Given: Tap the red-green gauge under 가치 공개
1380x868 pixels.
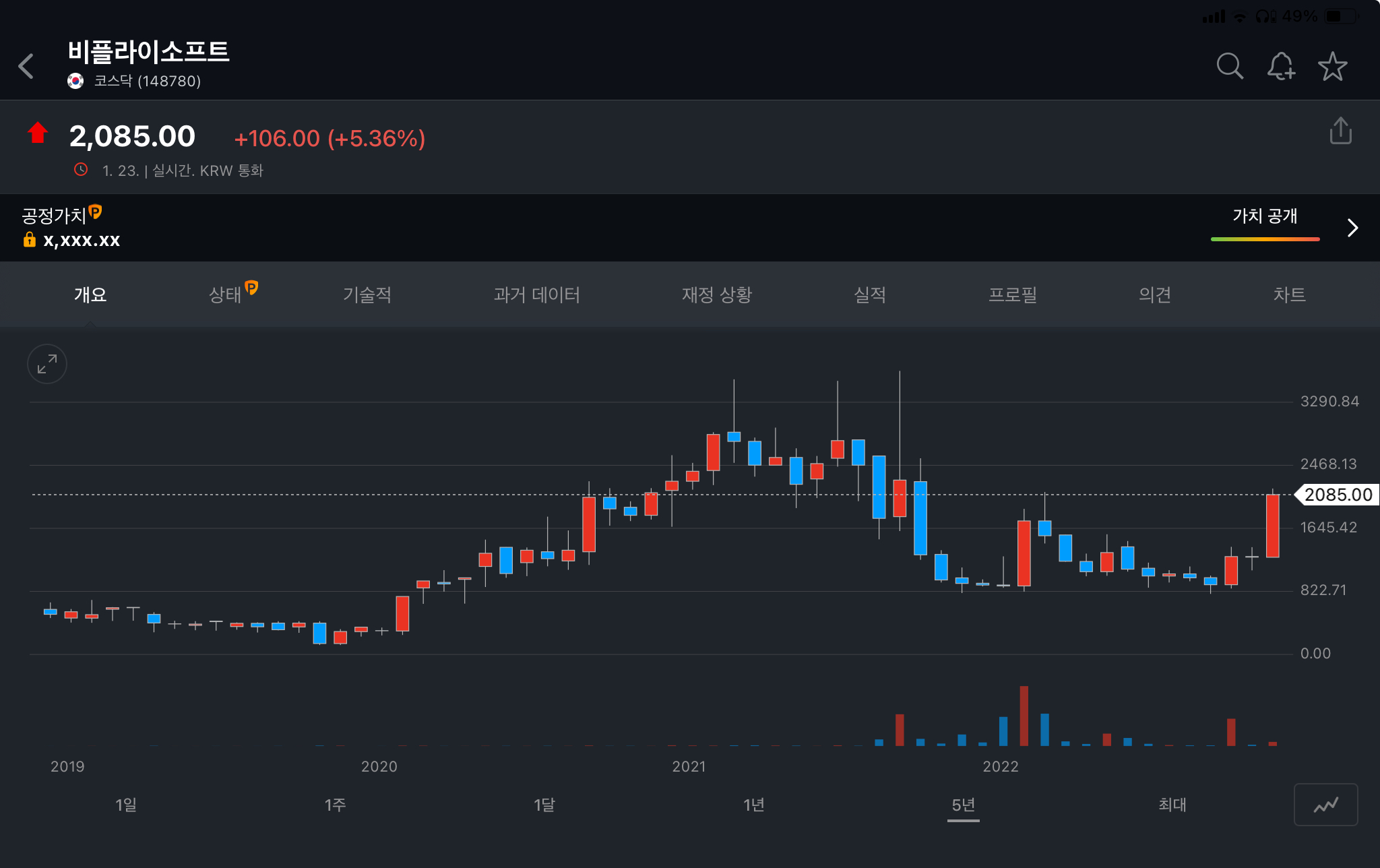Looking at the screenshot, I should click(1265, 239).
